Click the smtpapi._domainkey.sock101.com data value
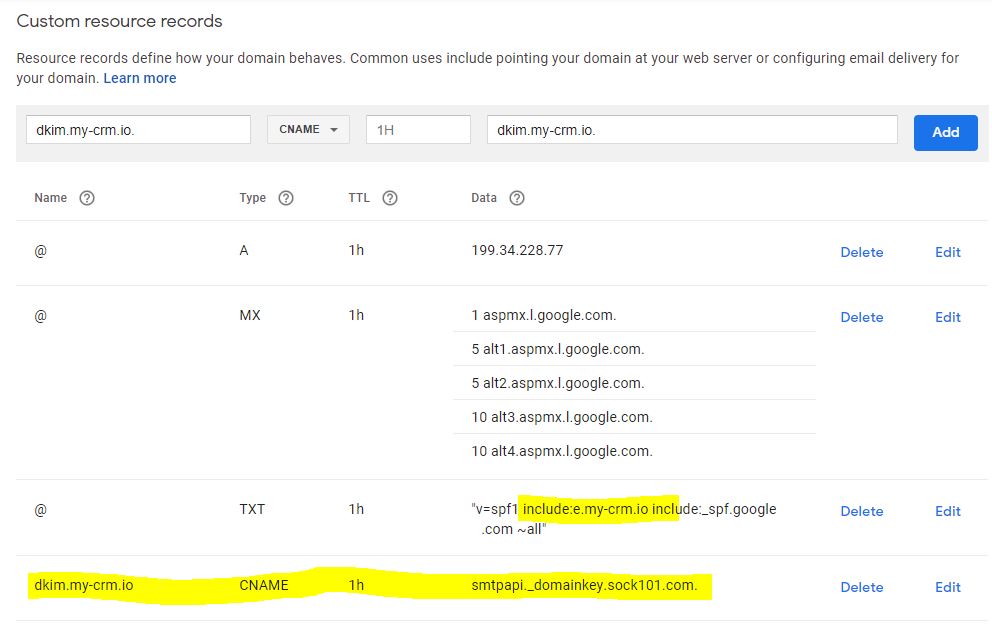 (x=584, y=585)
